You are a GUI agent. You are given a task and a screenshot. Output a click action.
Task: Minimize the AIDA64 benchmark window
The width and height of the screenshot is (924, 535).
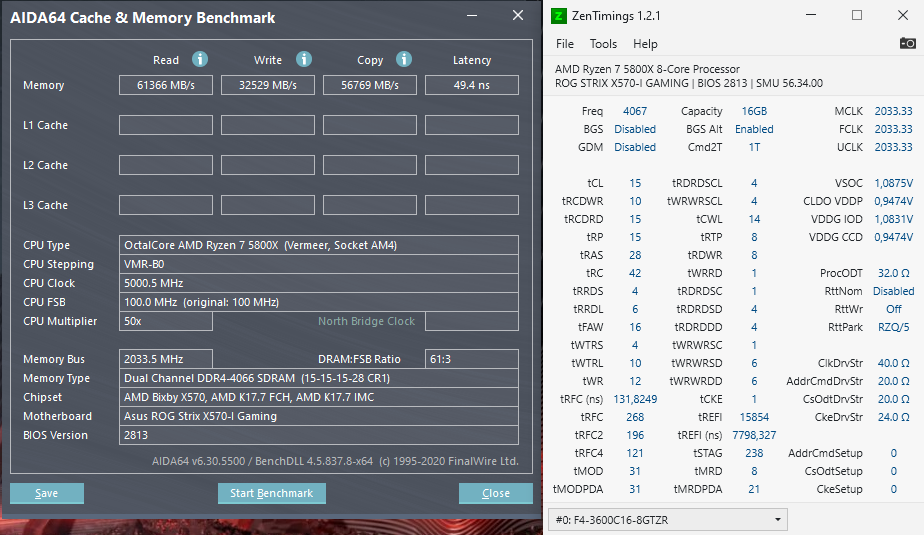[472, 16]
